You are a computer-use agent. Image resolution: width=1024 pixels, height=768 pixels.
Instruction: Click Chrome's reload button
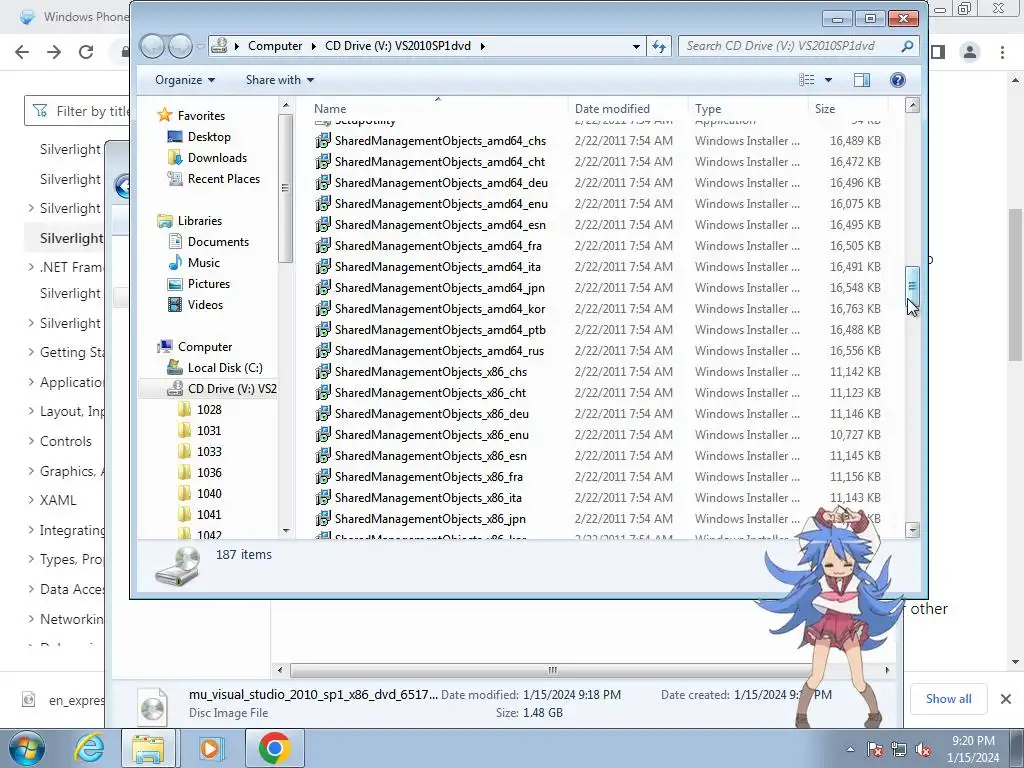[86, 52]
